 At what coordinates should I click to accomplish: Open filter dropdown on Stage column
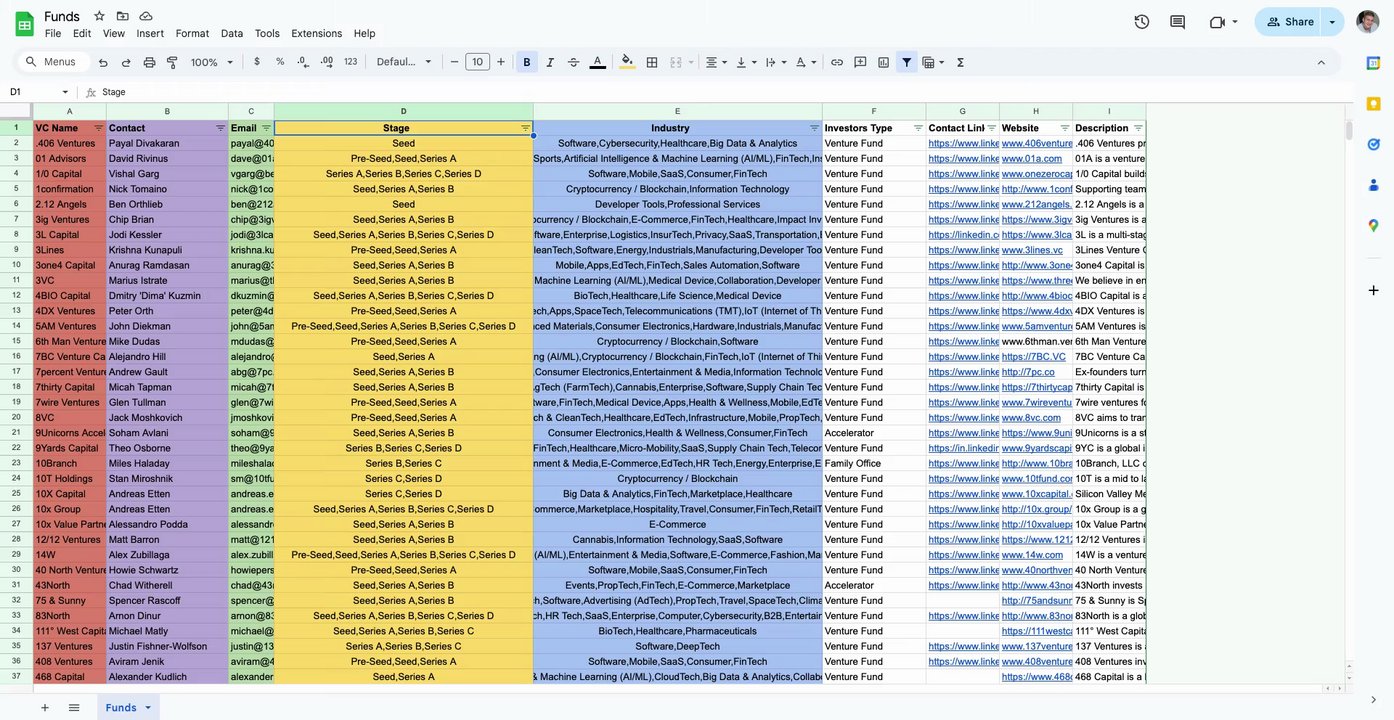point(526,128)
